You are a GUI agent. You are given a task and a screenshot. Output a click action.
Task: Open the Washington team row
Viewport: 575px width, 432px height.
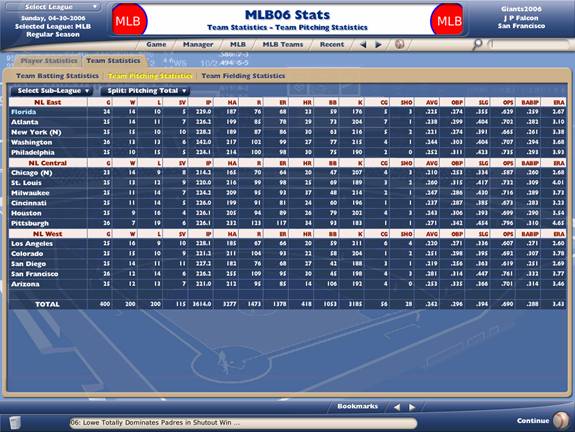(x=288, y=142)
